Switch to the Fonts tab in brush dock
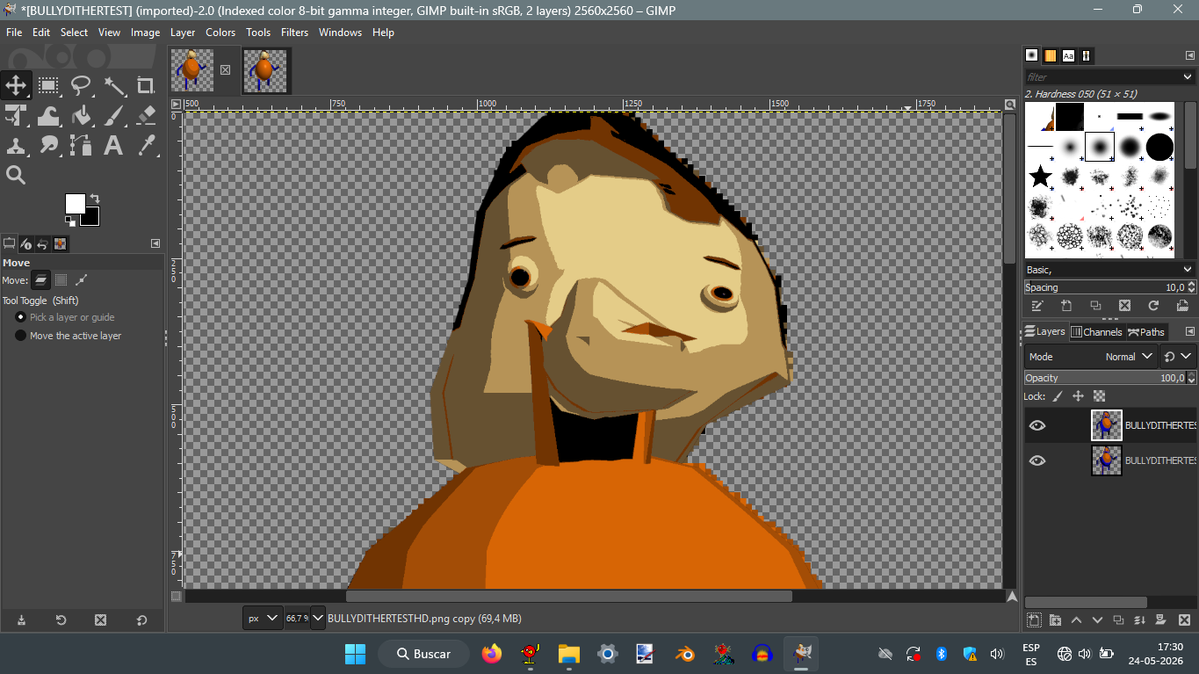Viewport: 1199px width, 674px height. 1068,55
